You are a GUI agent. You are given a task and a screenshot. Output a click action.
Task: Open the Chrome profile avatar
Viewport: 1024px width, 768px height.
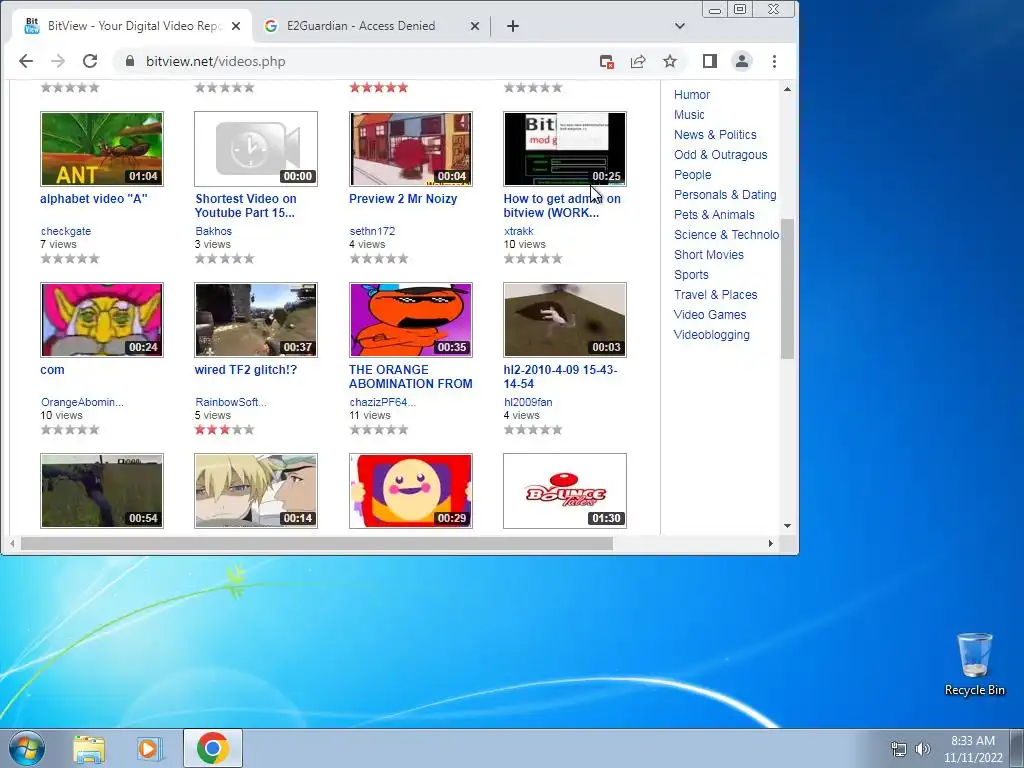(x=742, y=61)
